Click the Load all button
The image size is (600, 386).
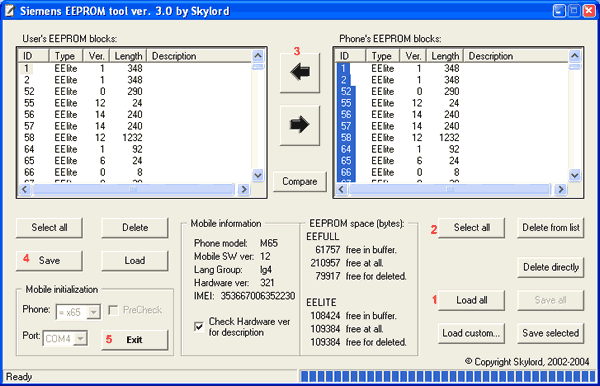(x=471, y=300)
